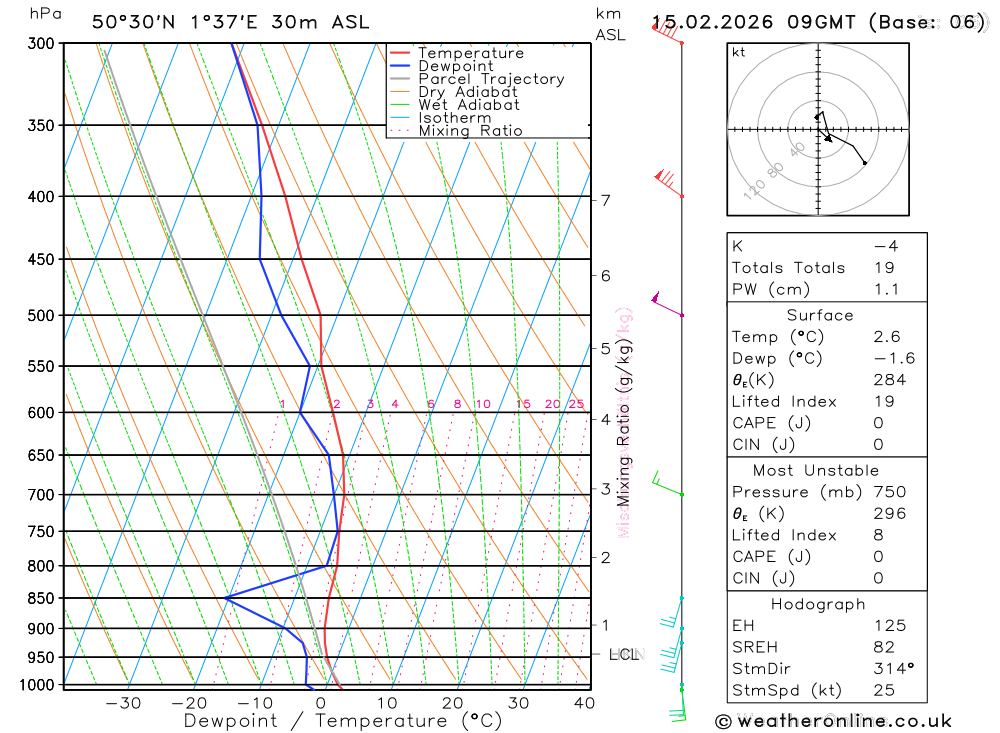Select the K index value -4
The width and height of the screenshot is (1000, 733).
[x=886, y=246]
